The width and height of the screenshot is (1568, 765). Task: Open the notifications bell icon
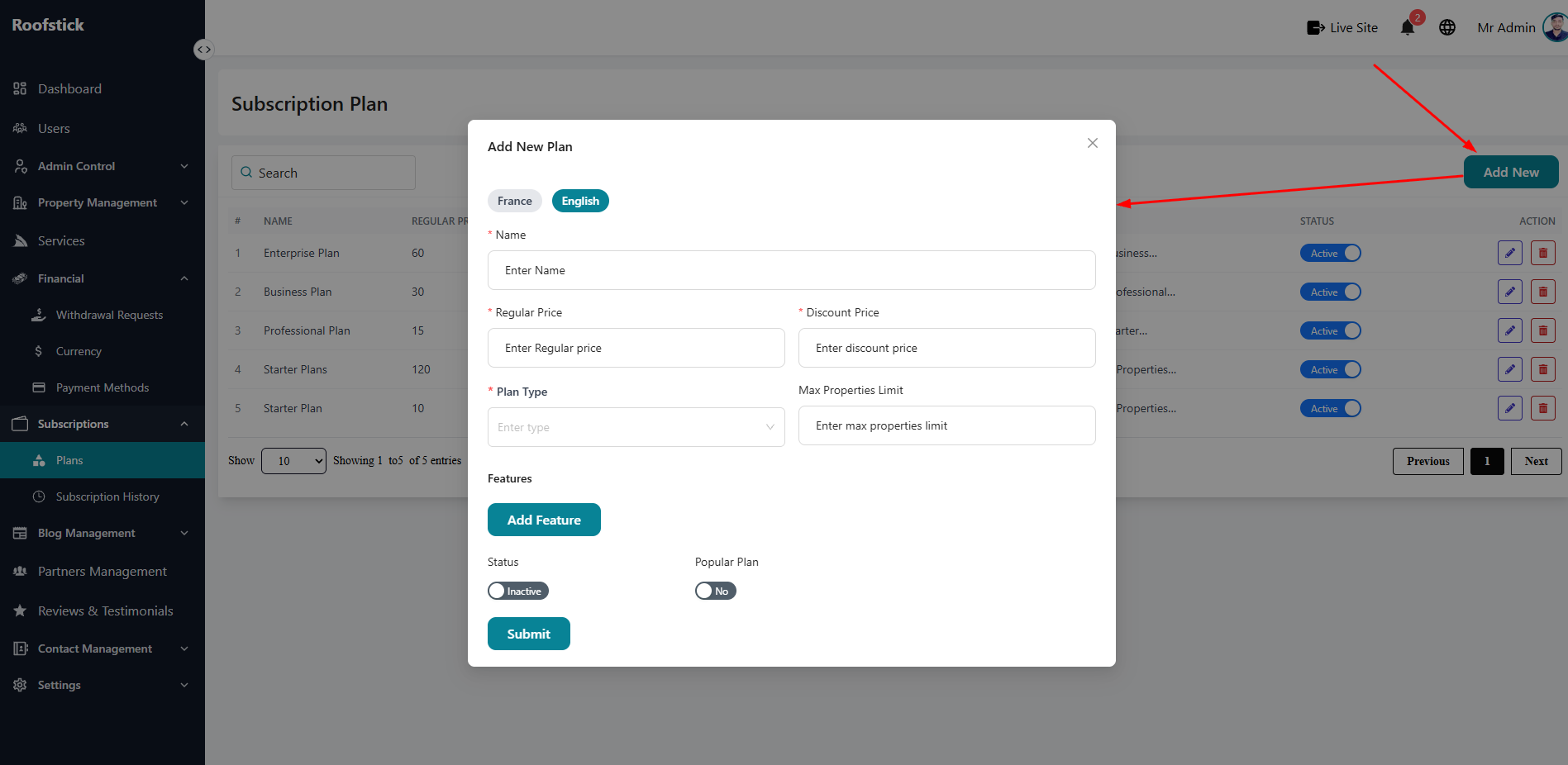1408,28
